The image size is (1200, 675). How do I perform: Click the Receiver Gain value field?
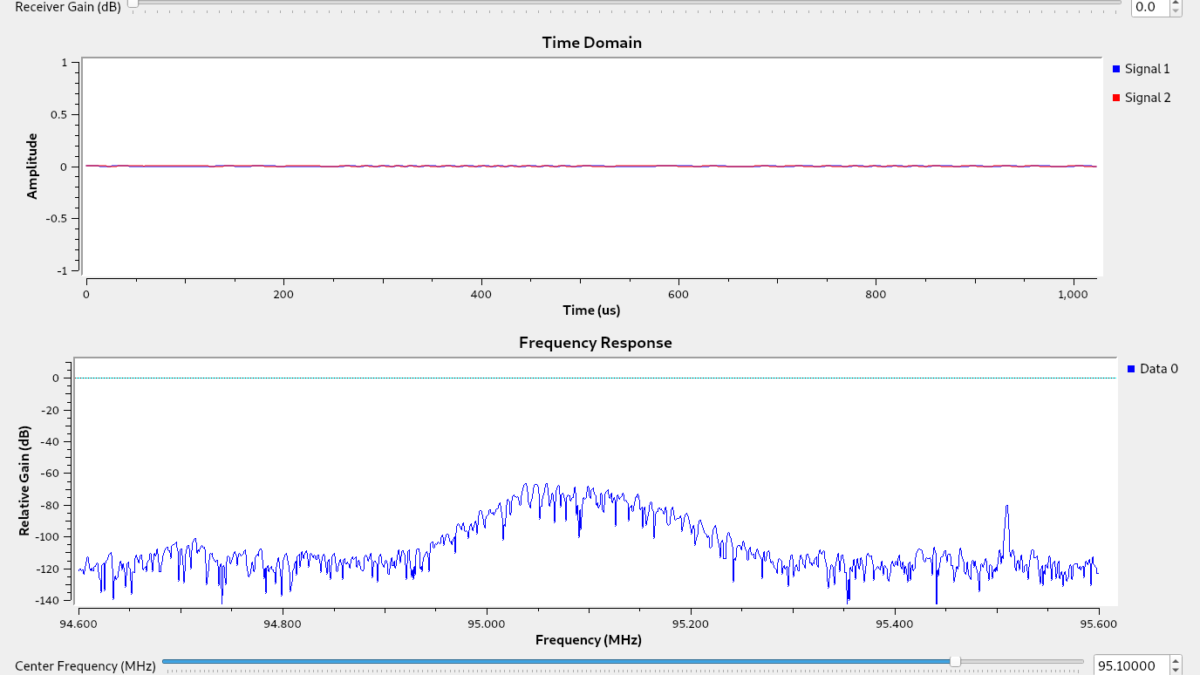(x=1148, y=7)
